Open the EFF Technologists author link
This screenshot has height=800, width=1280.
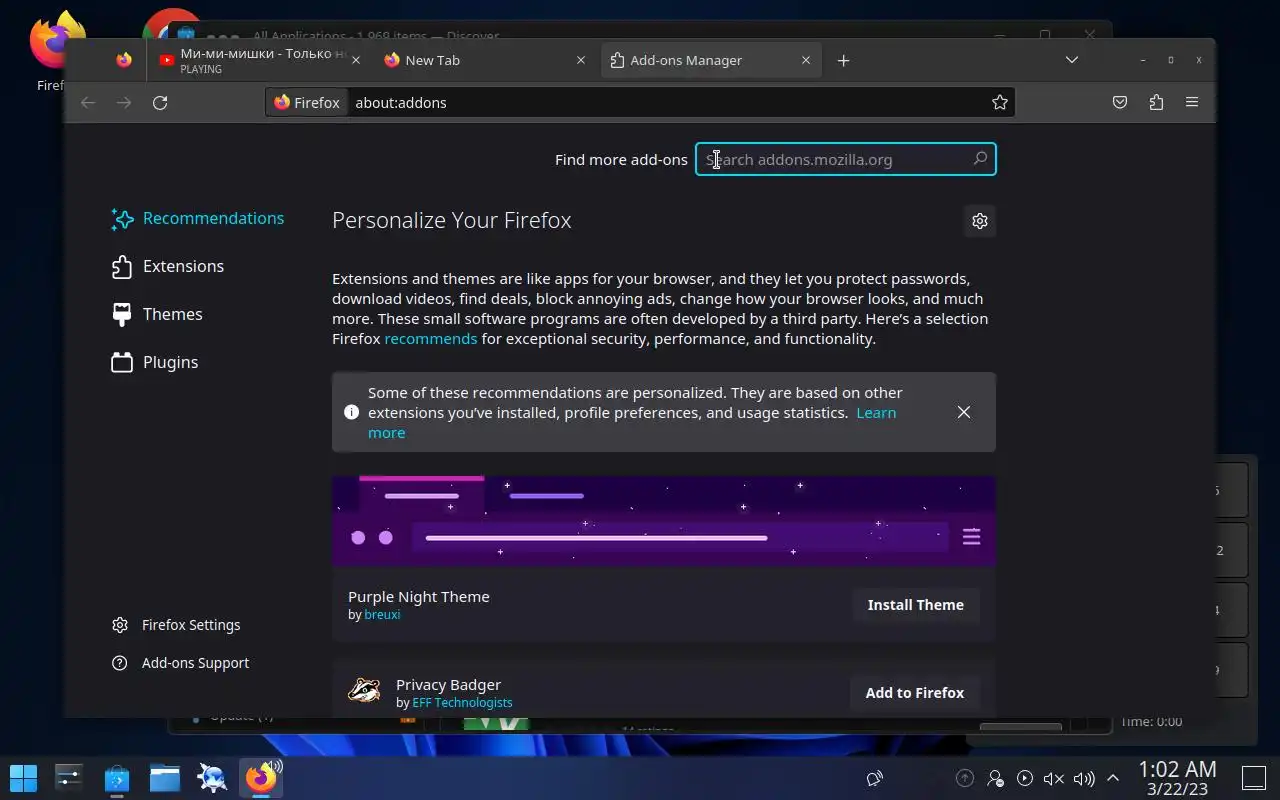coord(462,703)
